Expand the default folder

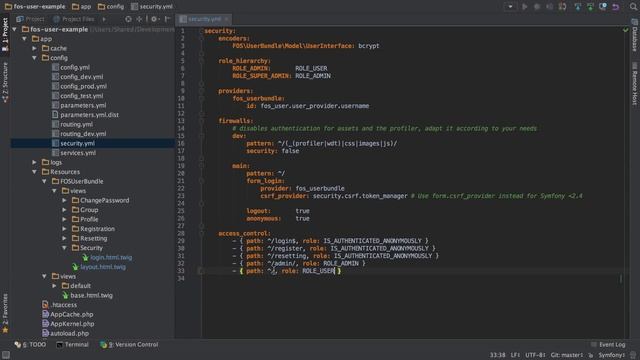pos(55,286)
